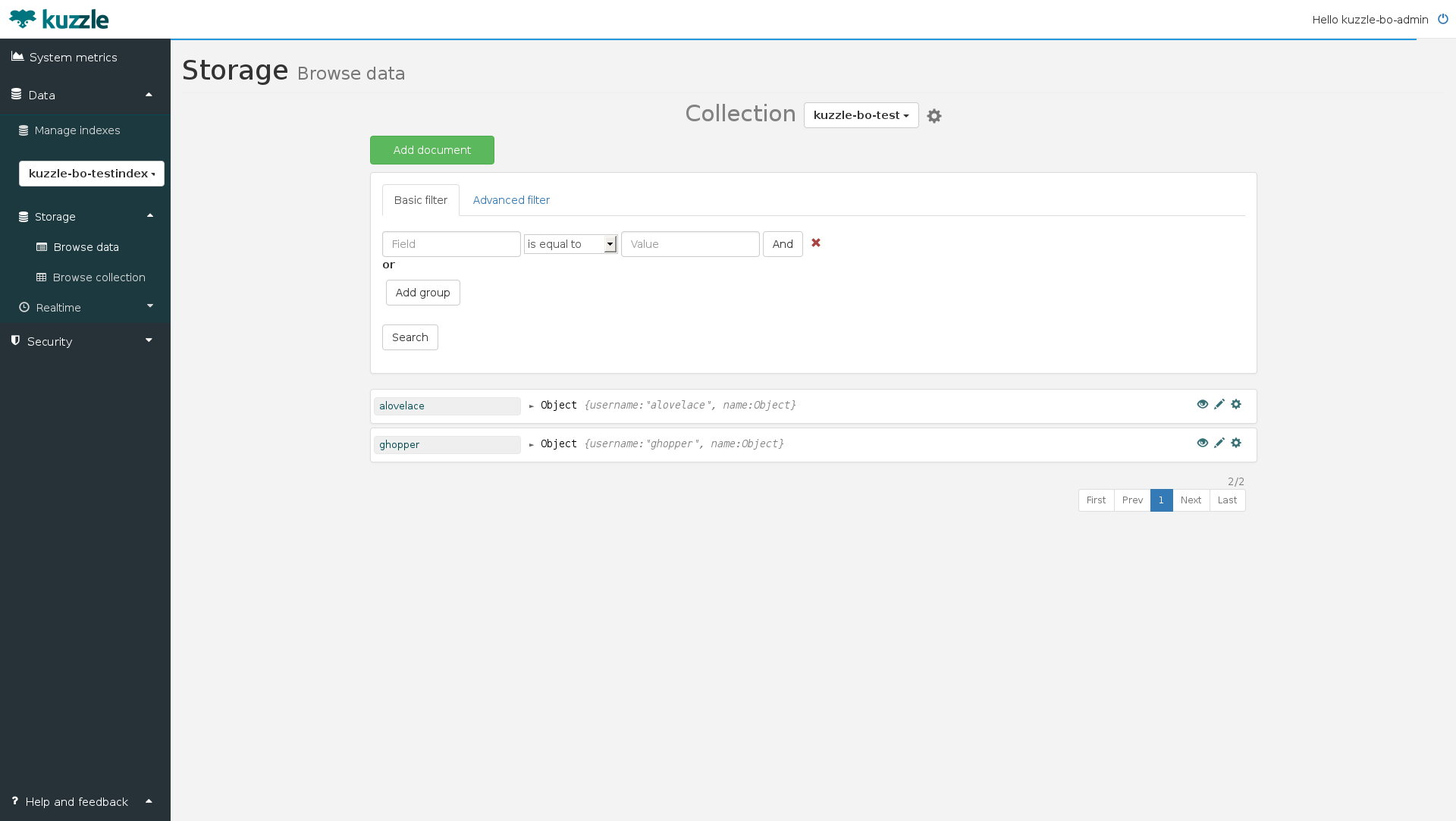Focus the Field input box
Image resolution: width=1456 pixels, height=821 pixels.
coord(451,244)
